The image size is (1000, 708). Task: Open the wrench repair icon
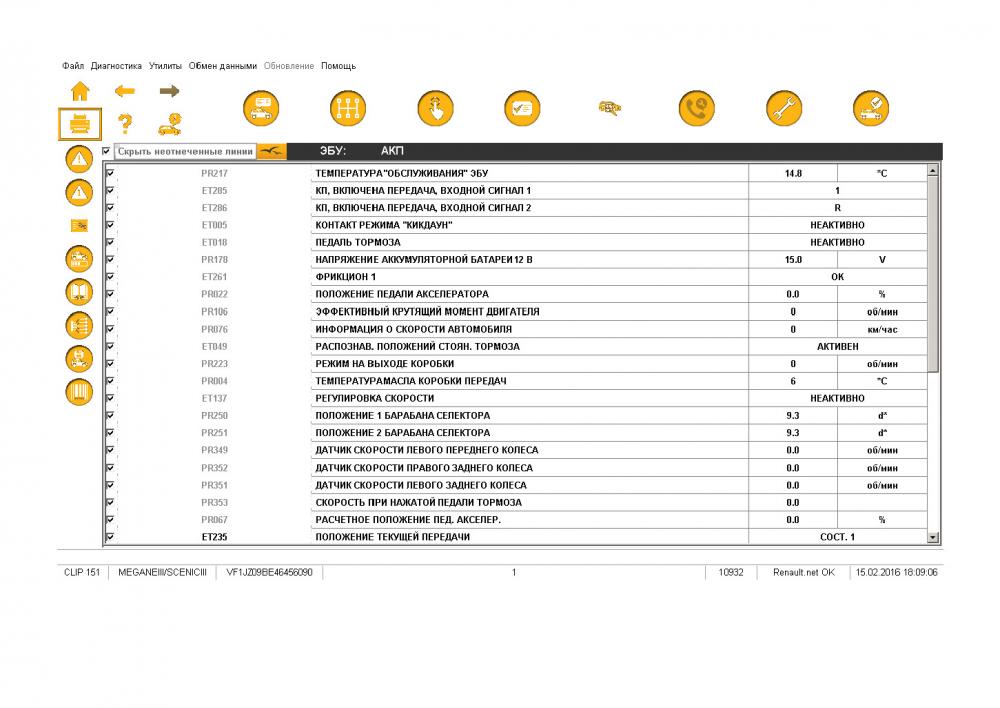click(784, 108)
